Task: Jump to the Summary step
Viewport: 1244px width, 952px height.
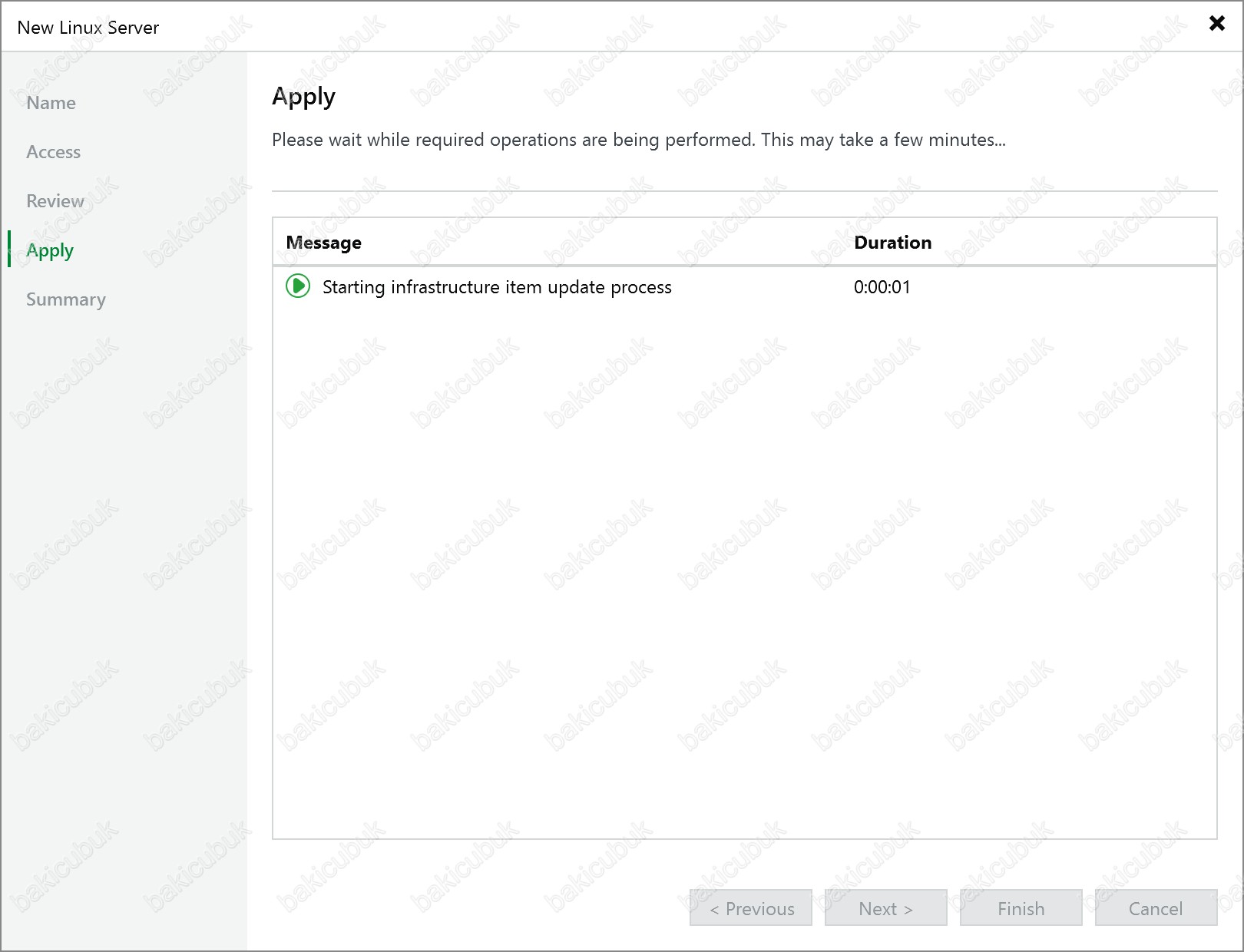Action: (66, 299)
